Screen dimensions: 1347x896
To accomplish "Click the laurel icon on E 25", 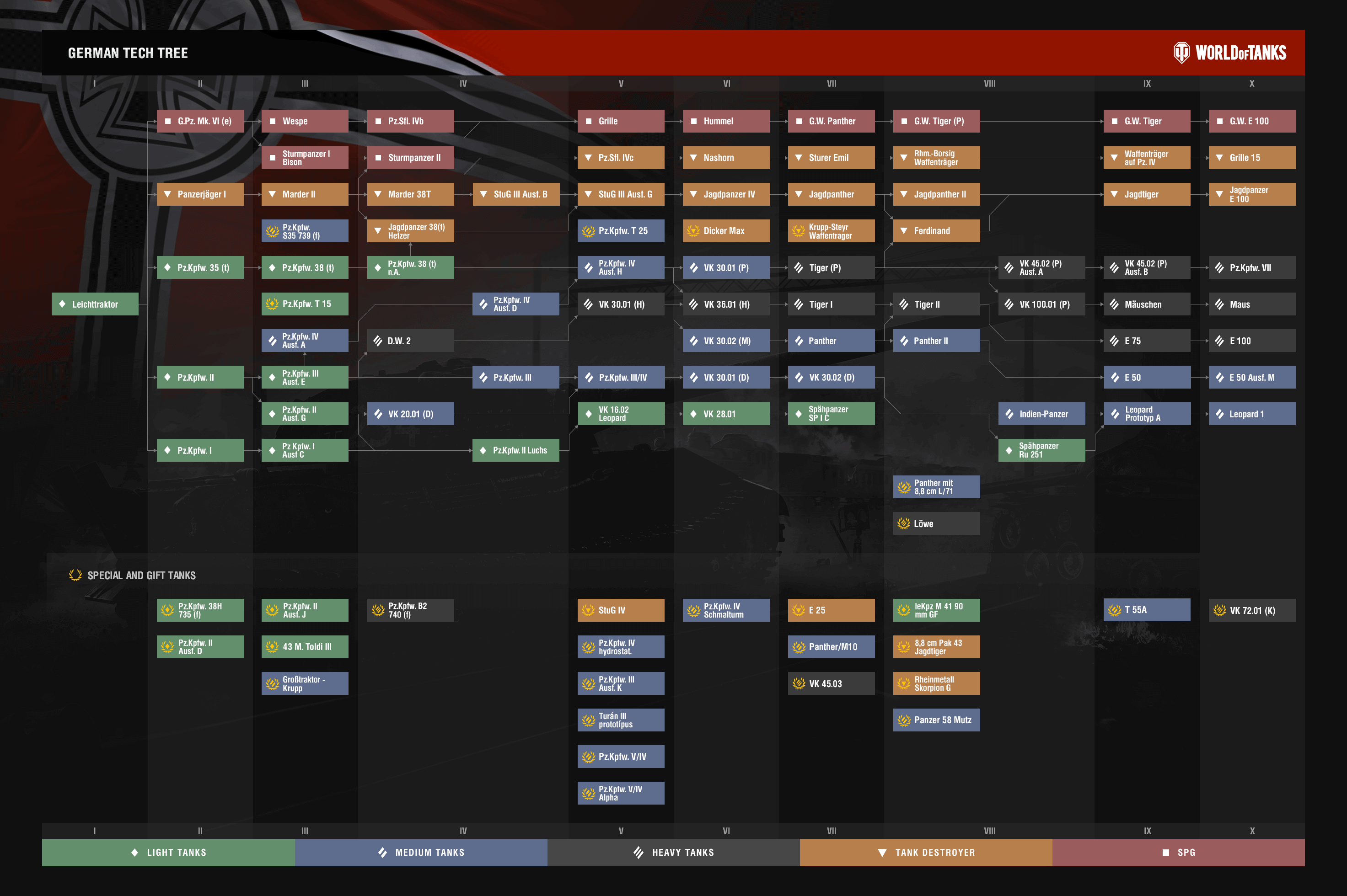I will tap(799, 610).
